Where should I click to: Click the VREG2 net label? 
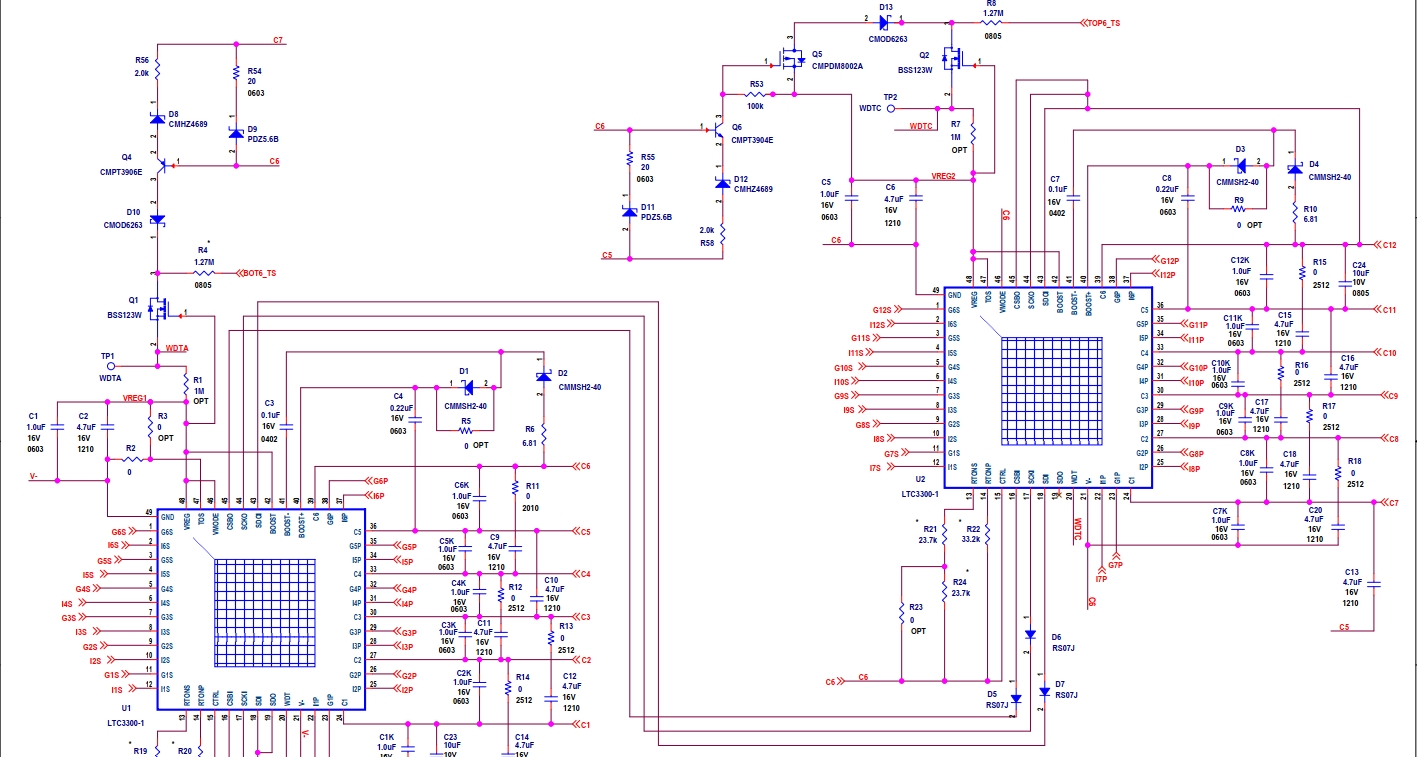[944, 175]
